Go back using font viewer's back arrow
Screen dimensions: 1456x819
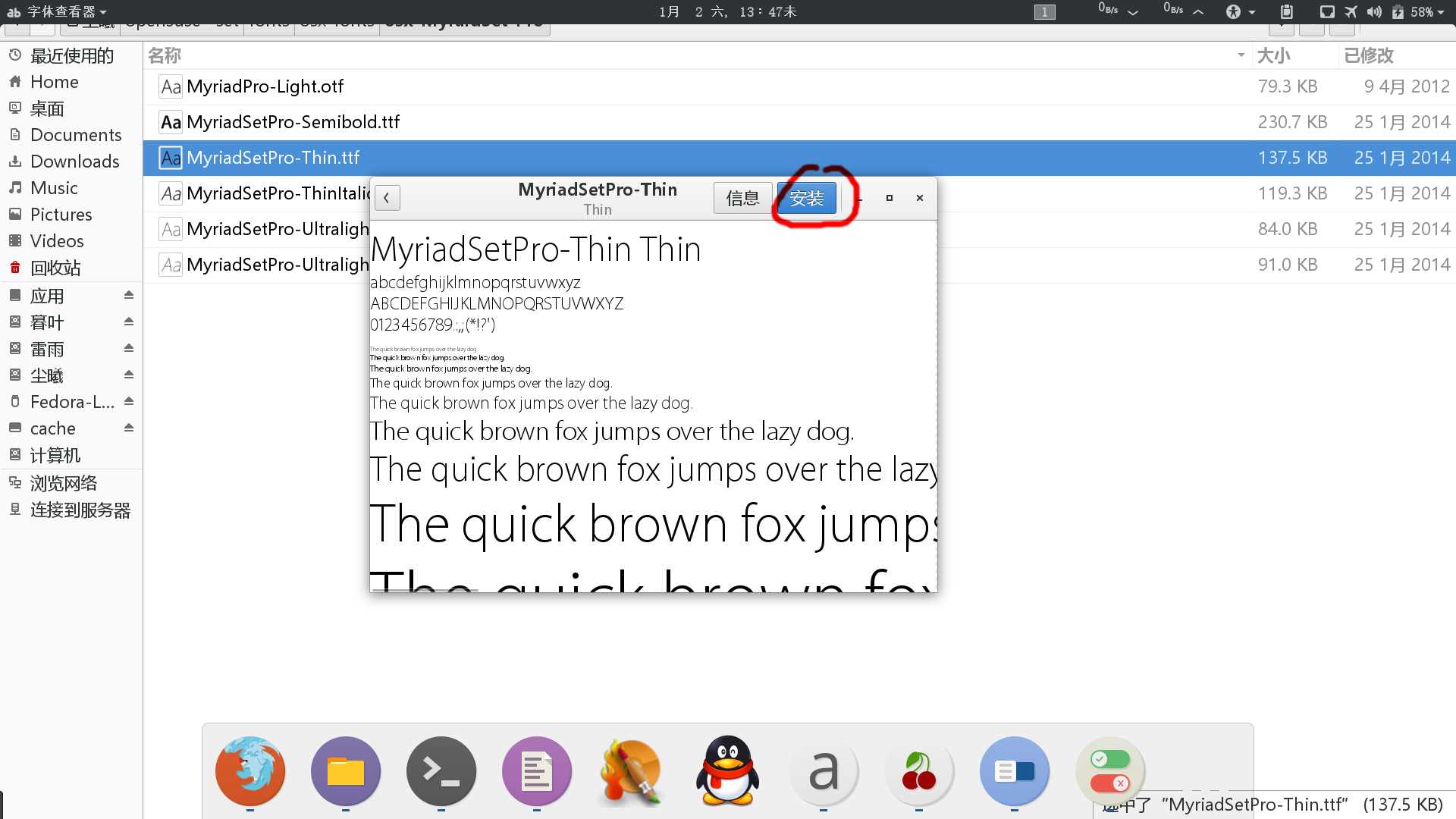387,198
